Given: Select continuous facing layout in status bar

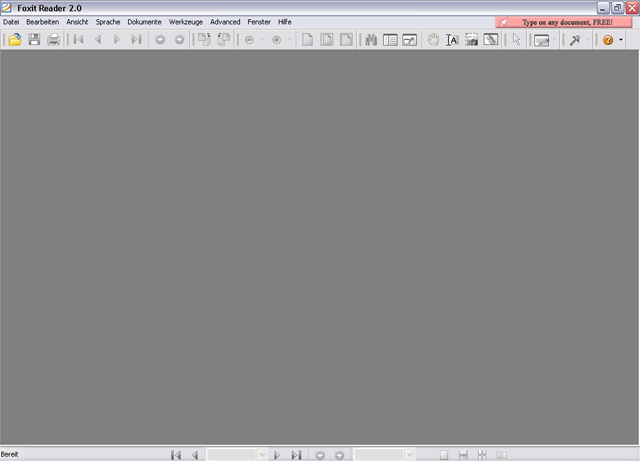Looking at the screenshot, I should pyautogui.click(x=482, y=455).
